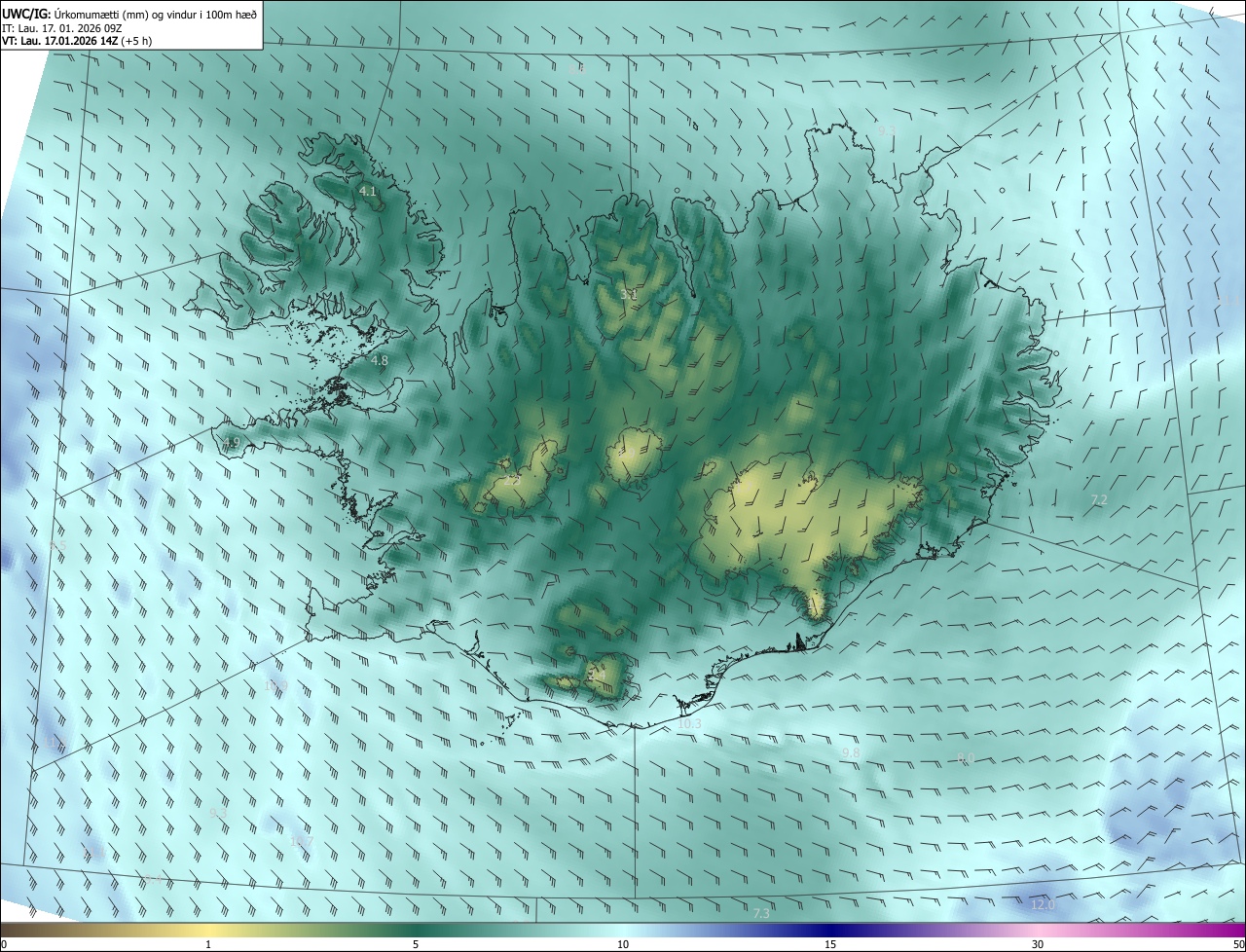1246x952 pixels.
Task: Click the 9.8 value label over the ocean
Action: 851,753
